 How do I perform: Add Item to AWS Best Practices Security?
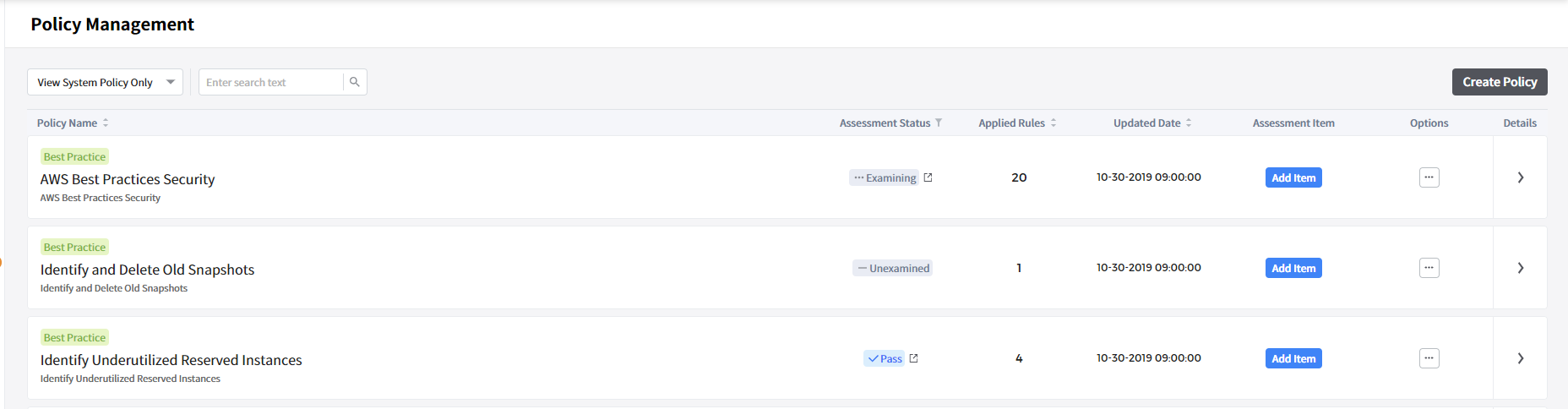point(1293,177)
